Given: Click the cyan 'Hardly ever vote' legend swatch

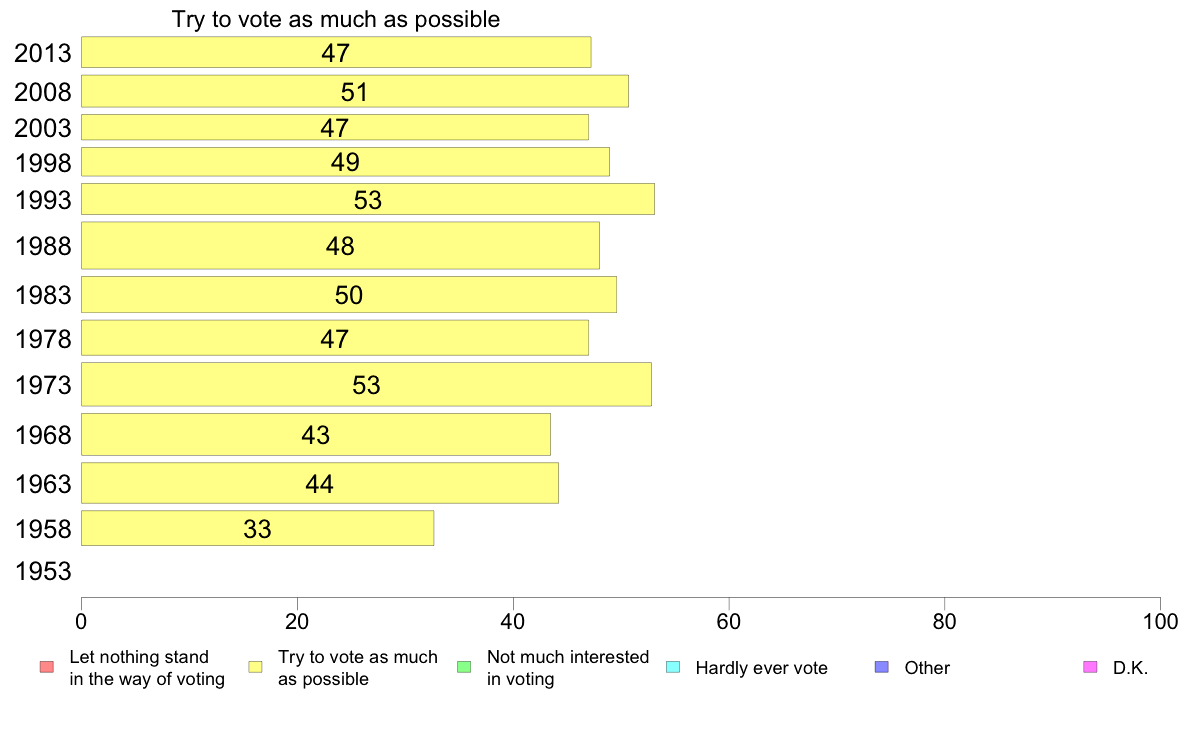Looking at the screenshot, I should (x=673, y=667).
